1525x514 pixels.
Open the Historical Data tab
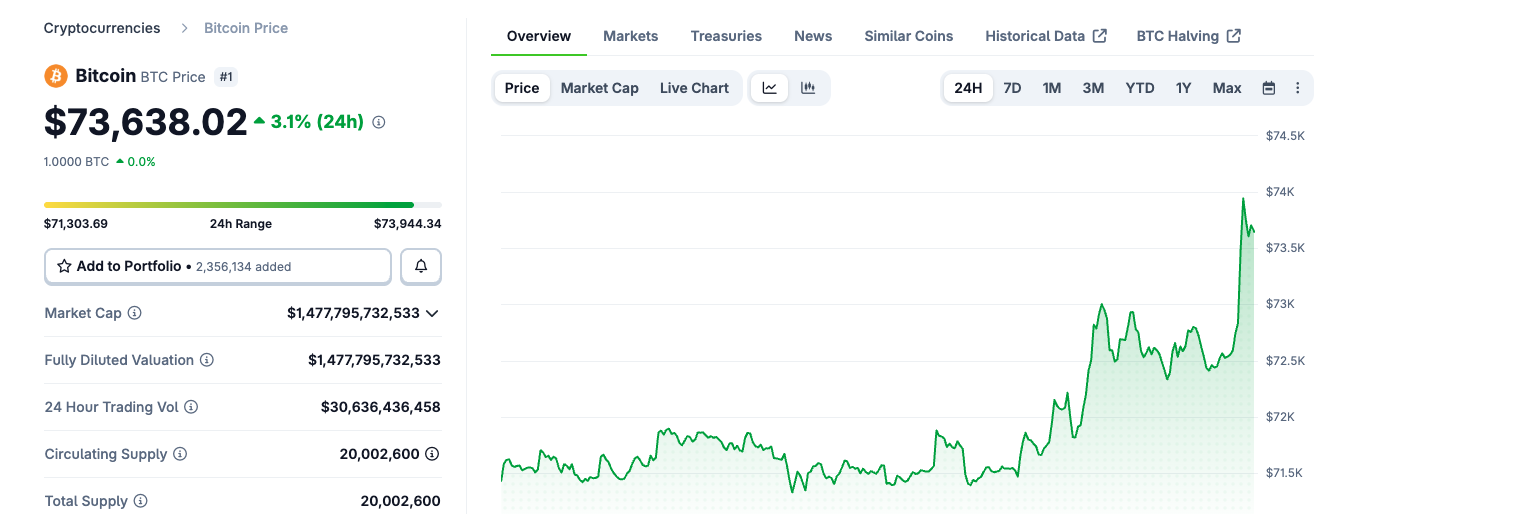point(1046,36)
